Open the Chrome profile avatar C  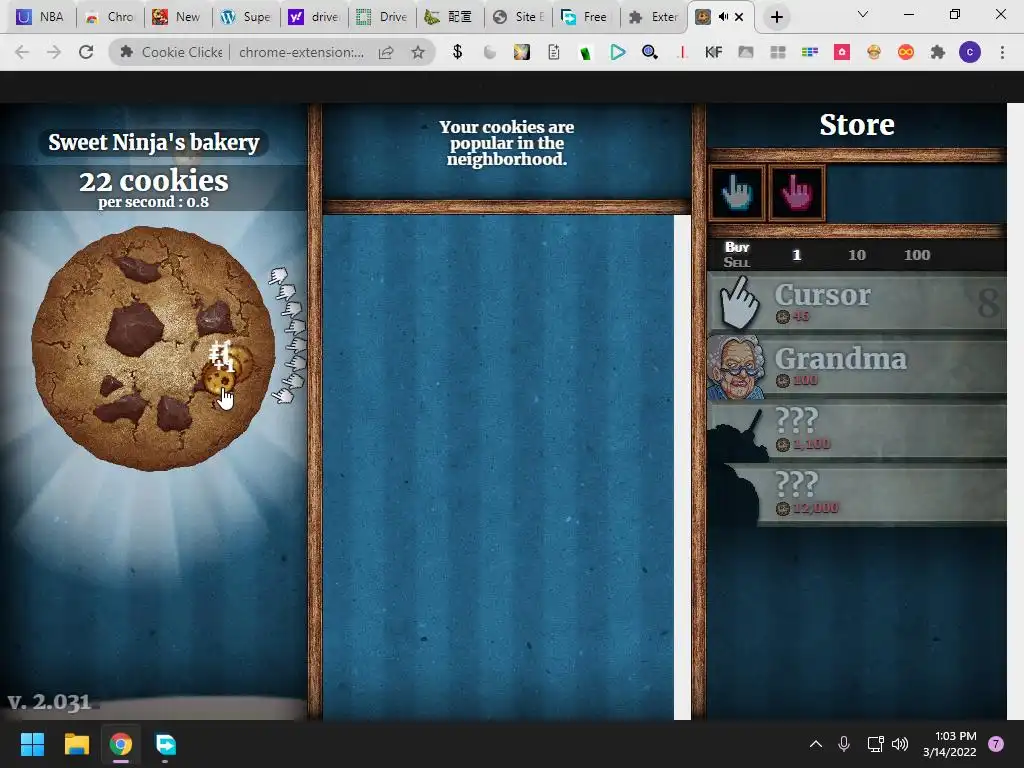click(x=970, y=52)
